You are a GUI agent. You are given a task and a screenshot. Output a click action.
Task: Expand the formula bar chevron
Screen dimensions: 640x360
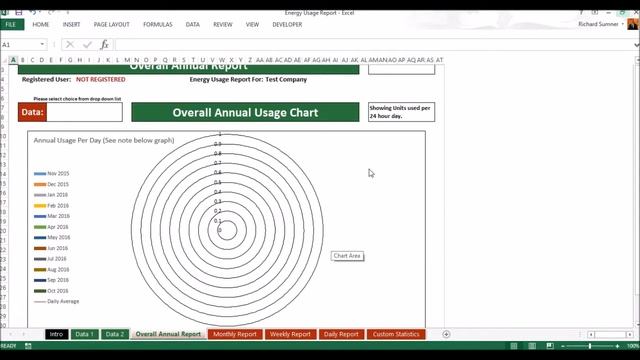(x=636, y=45)
